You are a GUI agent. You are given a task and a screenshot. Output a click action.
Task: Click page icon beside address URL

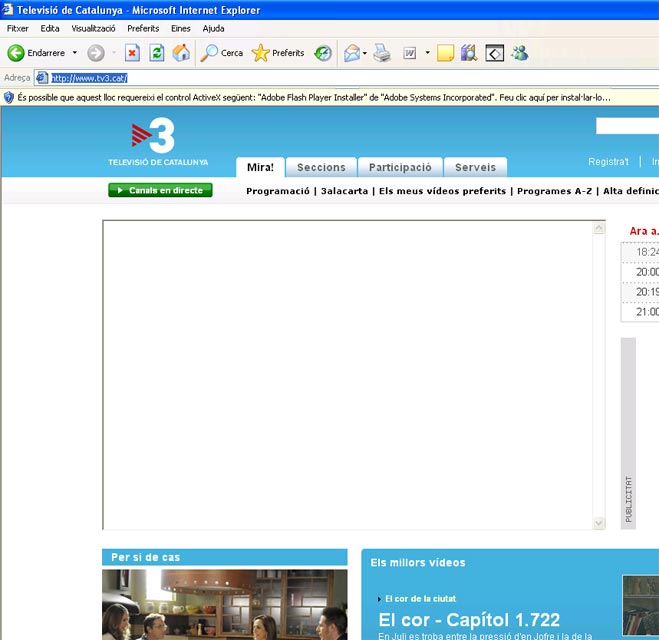(x=42, y=78)
